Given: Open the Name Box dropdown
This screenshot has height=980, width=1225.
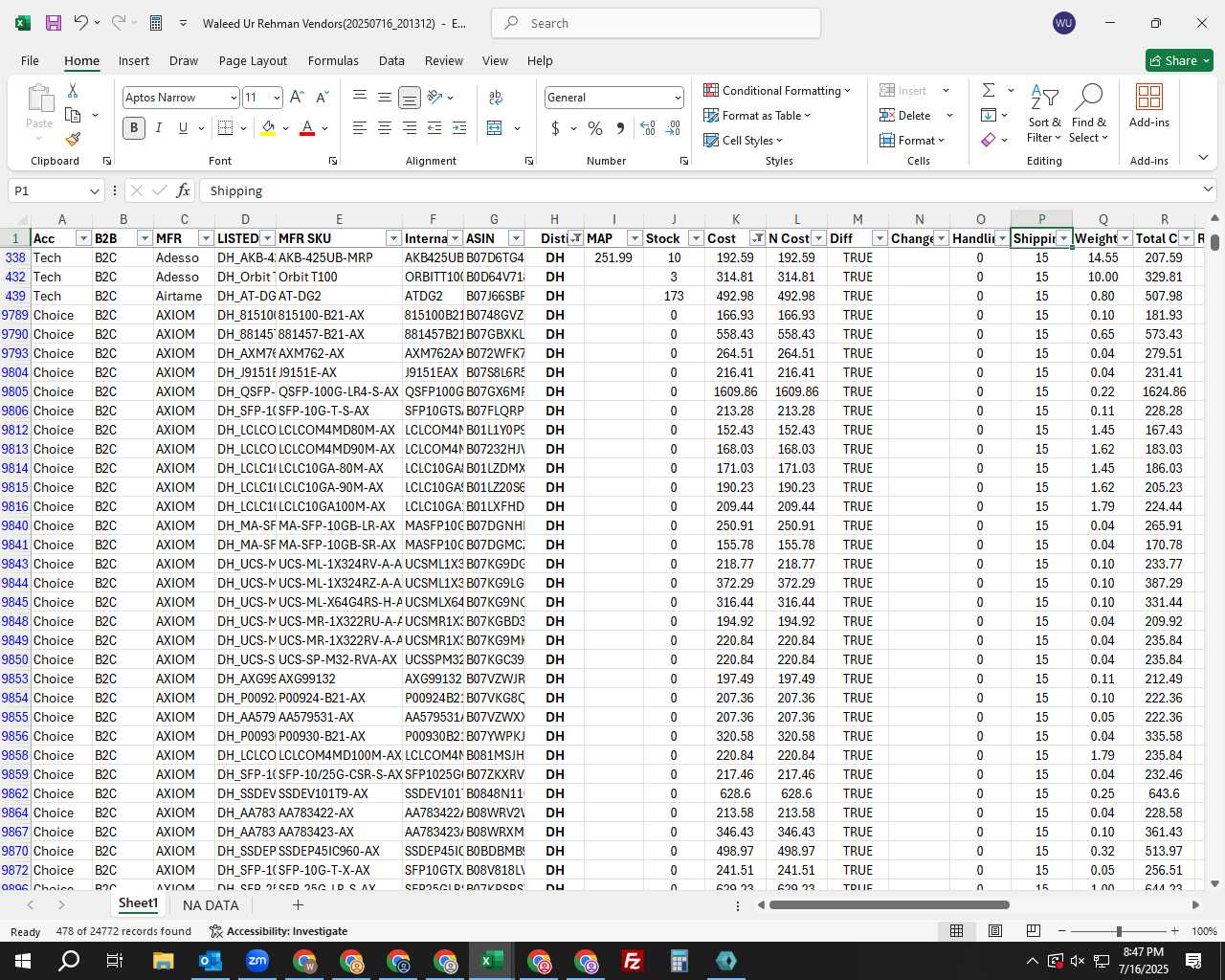Looking at the screenshot, I should (94, 191).
